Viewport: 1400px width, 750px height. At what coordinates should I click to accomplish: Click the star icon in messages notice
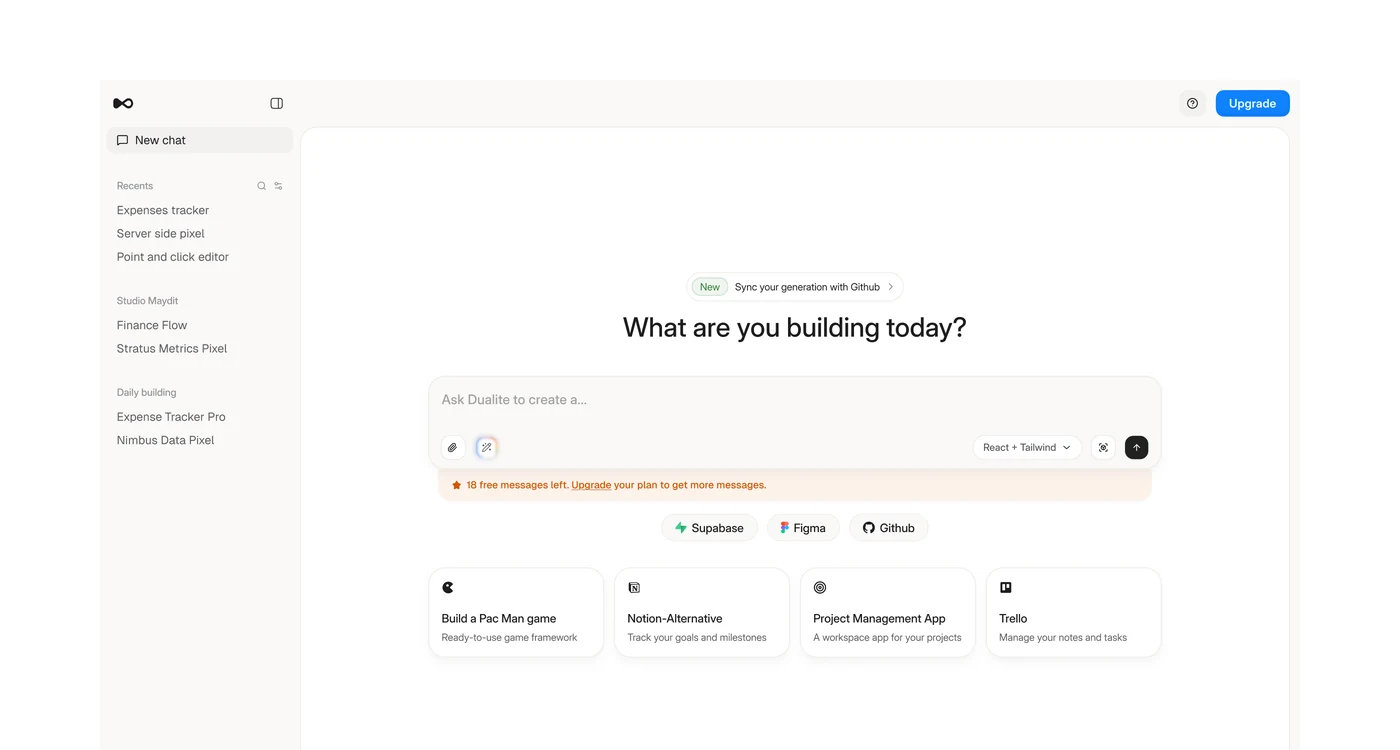click(x=456, y=485)
